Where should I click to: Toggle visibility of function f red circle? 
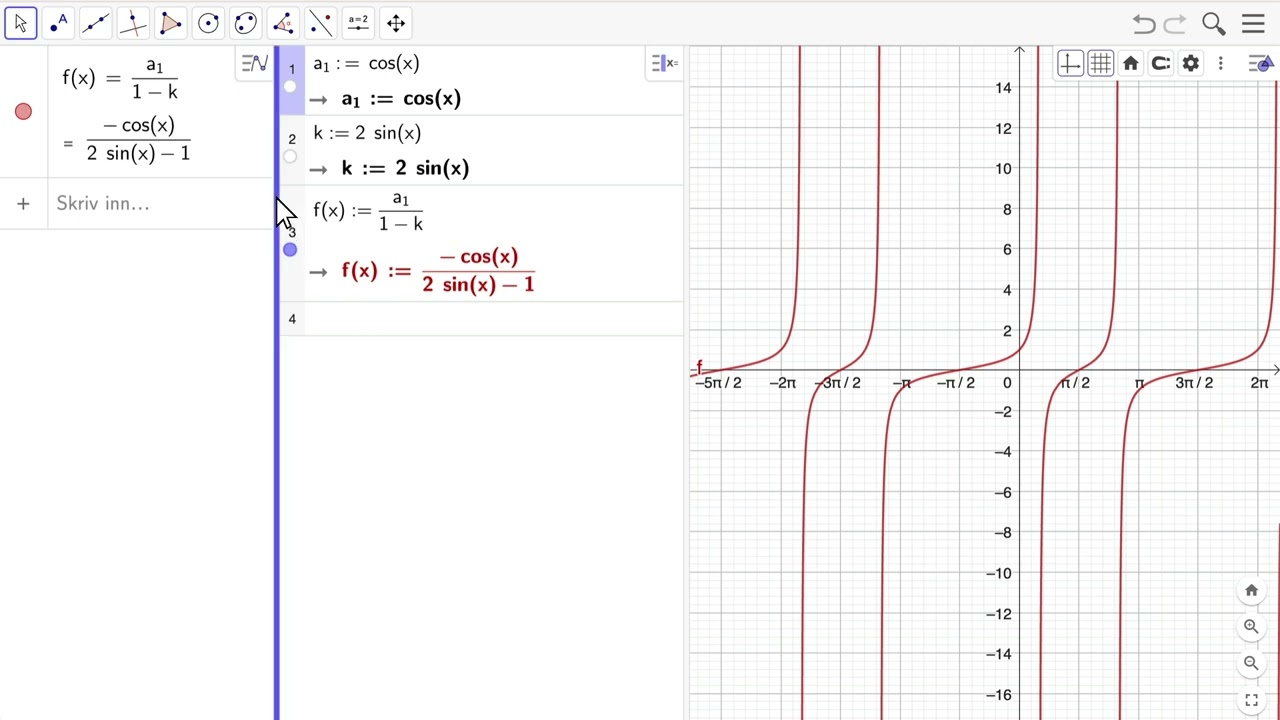tap(23, 111)
